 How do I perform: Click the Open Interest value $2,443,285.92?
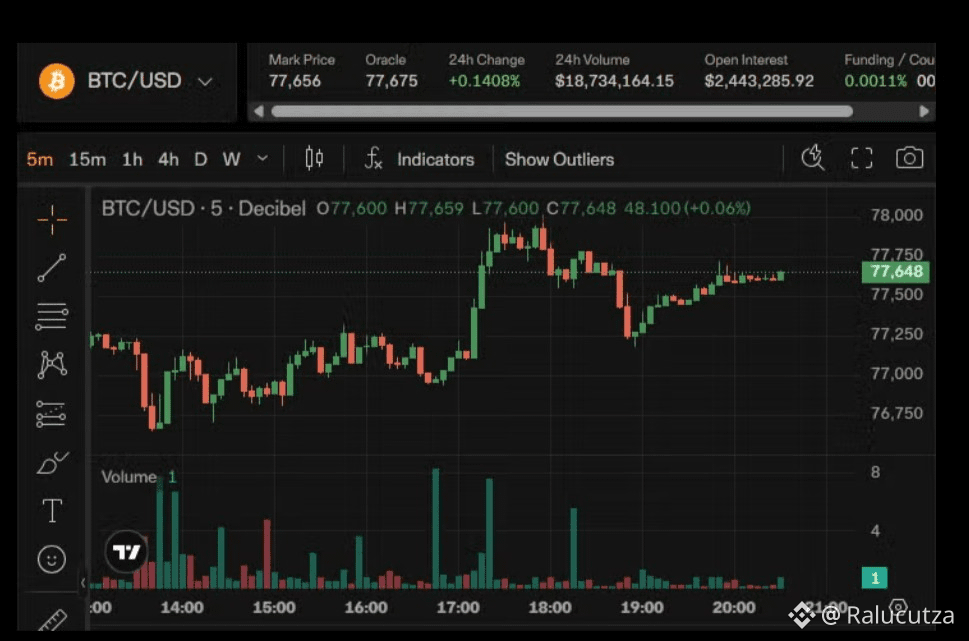coord(759,81)
